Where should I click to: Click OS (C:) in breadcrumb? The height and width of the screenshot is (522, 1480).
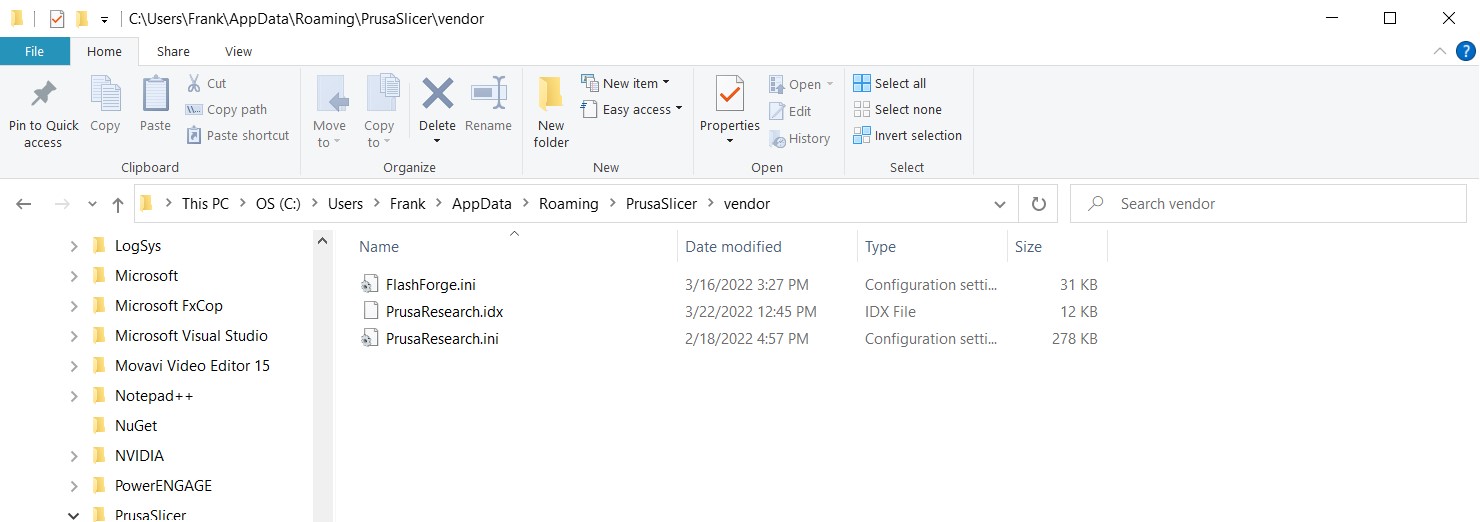tap(279, 204)
